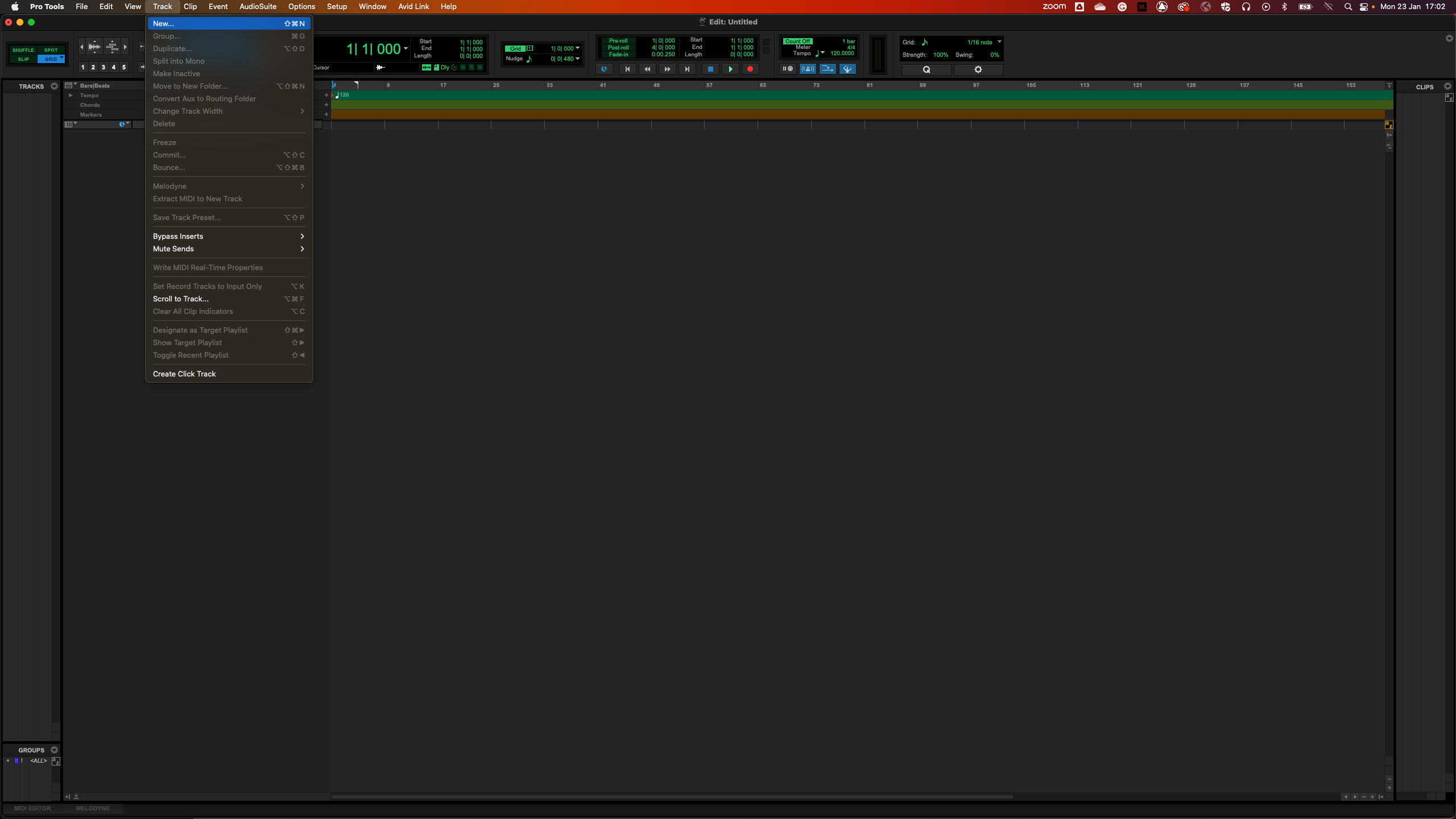
Task: Toggle Count Off in transport
Action: (797, 40)
